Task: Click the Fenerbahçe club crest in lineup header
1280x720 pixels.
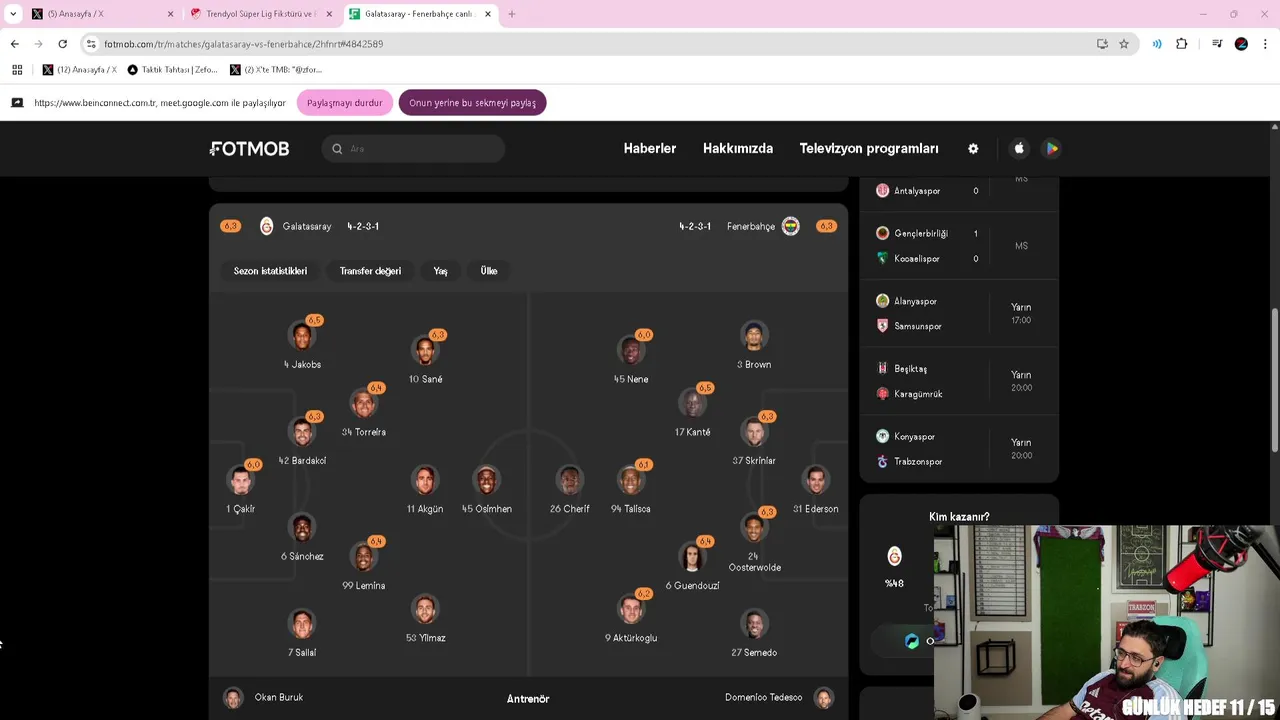Action: [790, 226]
